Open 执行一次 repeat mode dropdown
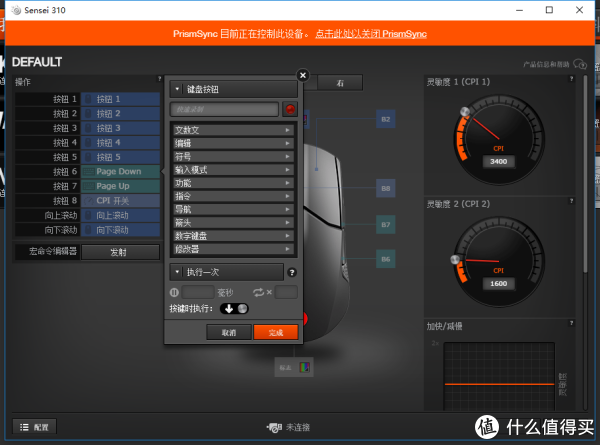 coord(227,272)
